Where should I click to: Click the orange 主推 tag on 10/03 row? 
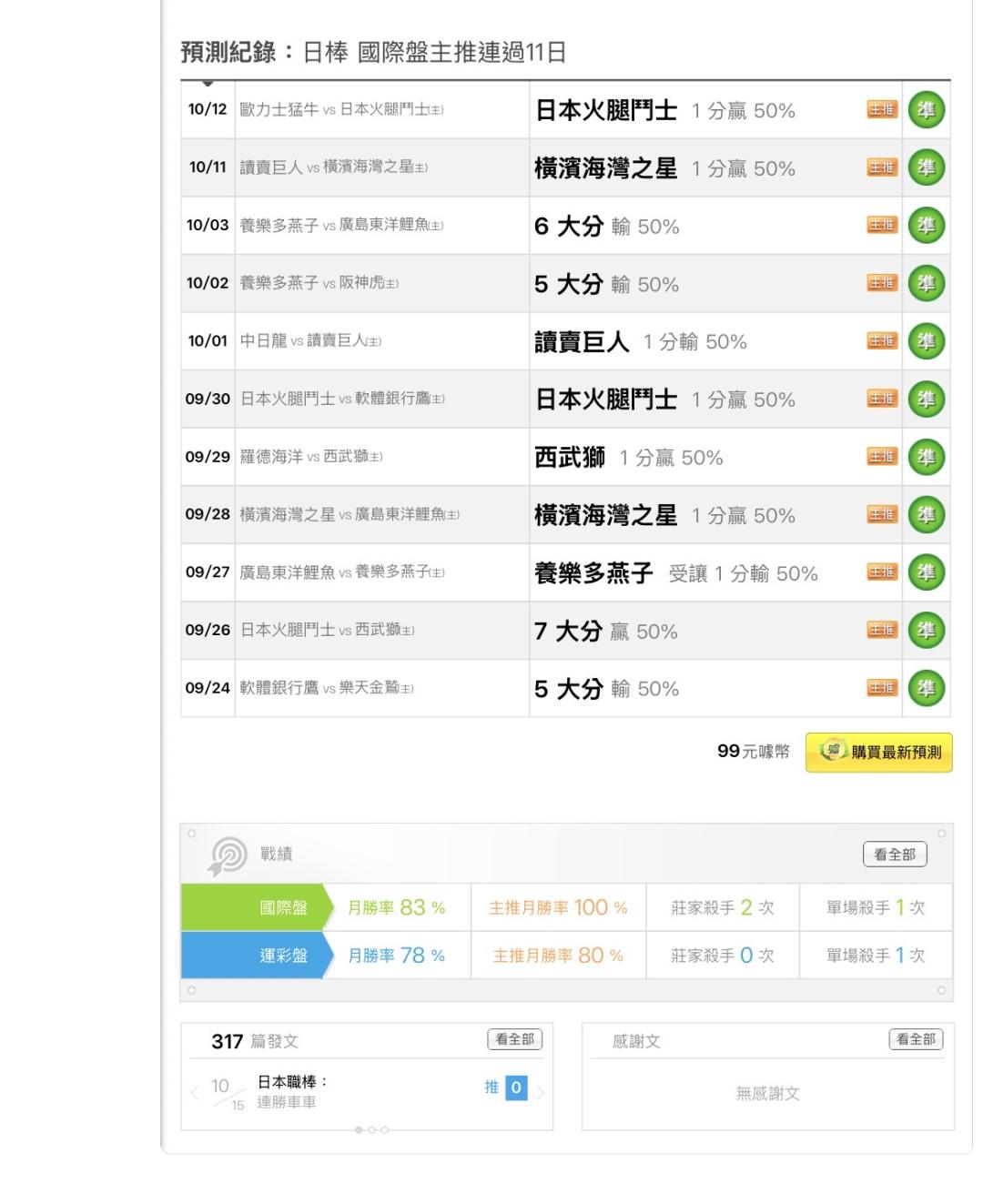(x=882, y=226)
